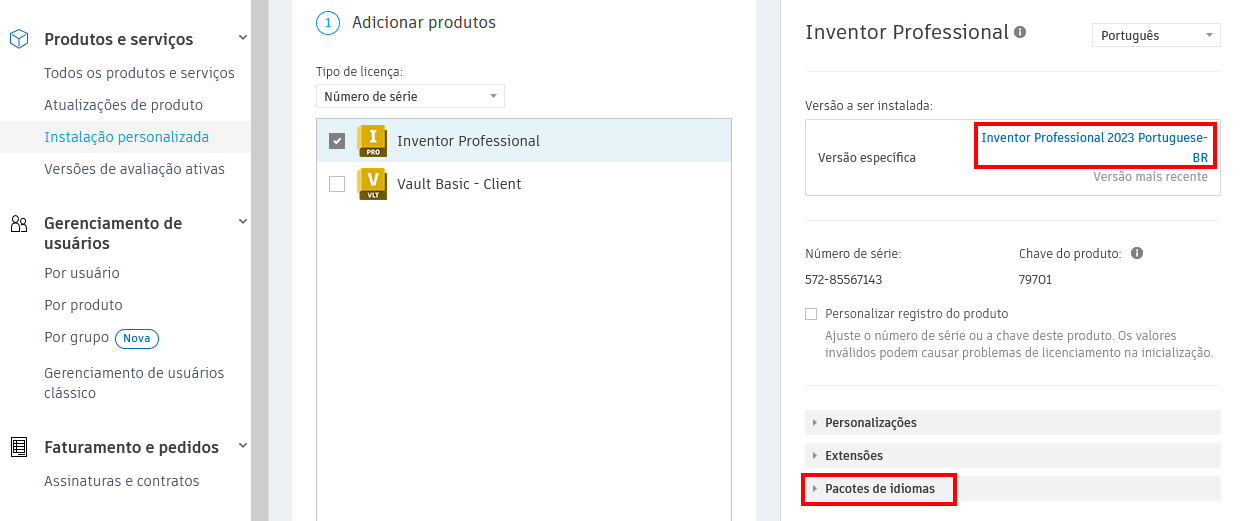Uncheck the Inventor Professional checkbox
Screen dimensions: 1241x521
pyautogui.click(x=337, y=141)
